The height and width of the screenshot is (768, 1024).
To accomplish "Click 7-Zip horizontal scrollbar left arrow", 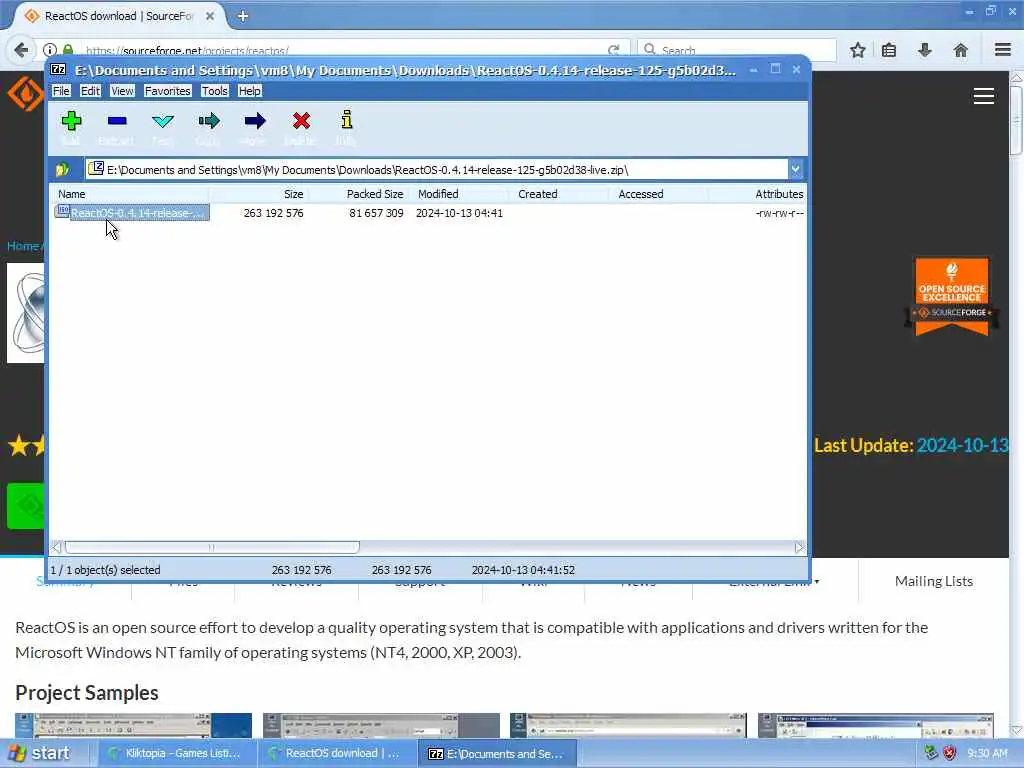I will tap(57, 547).
